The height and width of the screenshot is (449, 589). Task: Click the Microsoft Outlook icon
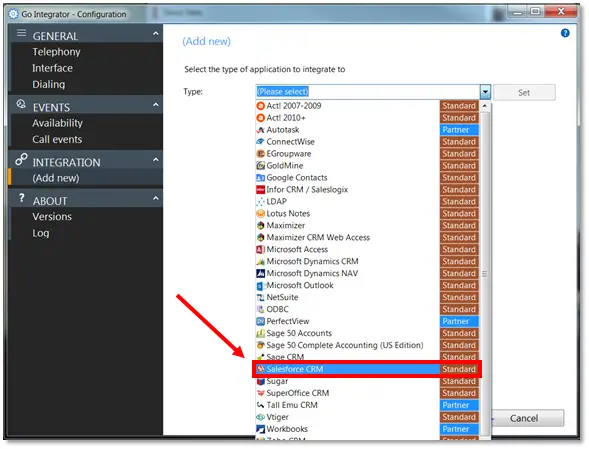click(260, 286)
